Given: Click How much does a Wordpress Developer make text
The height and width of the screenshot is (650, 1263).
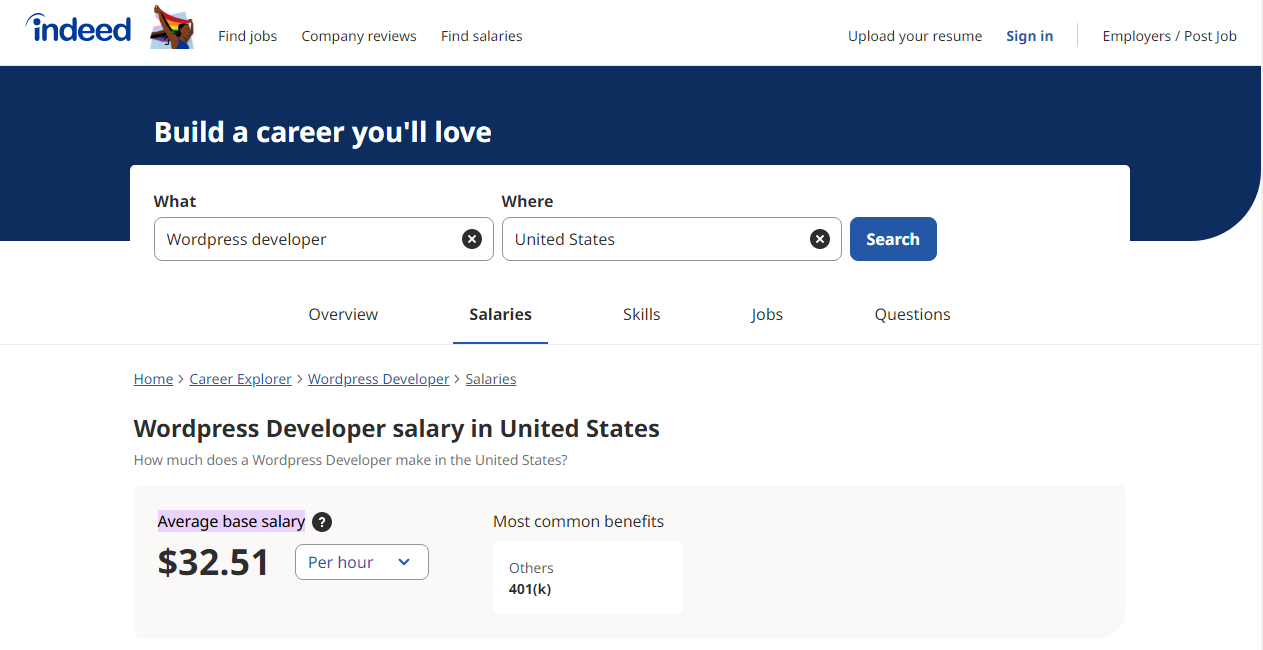Looking at the screenshot, I should [351, 461].
